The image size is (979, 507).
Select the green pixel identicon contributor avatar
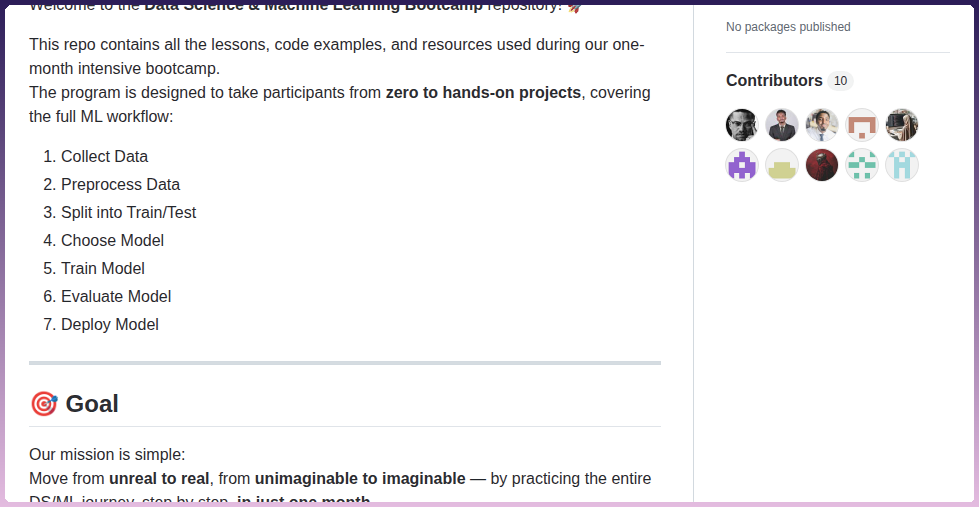coord(862,165)
